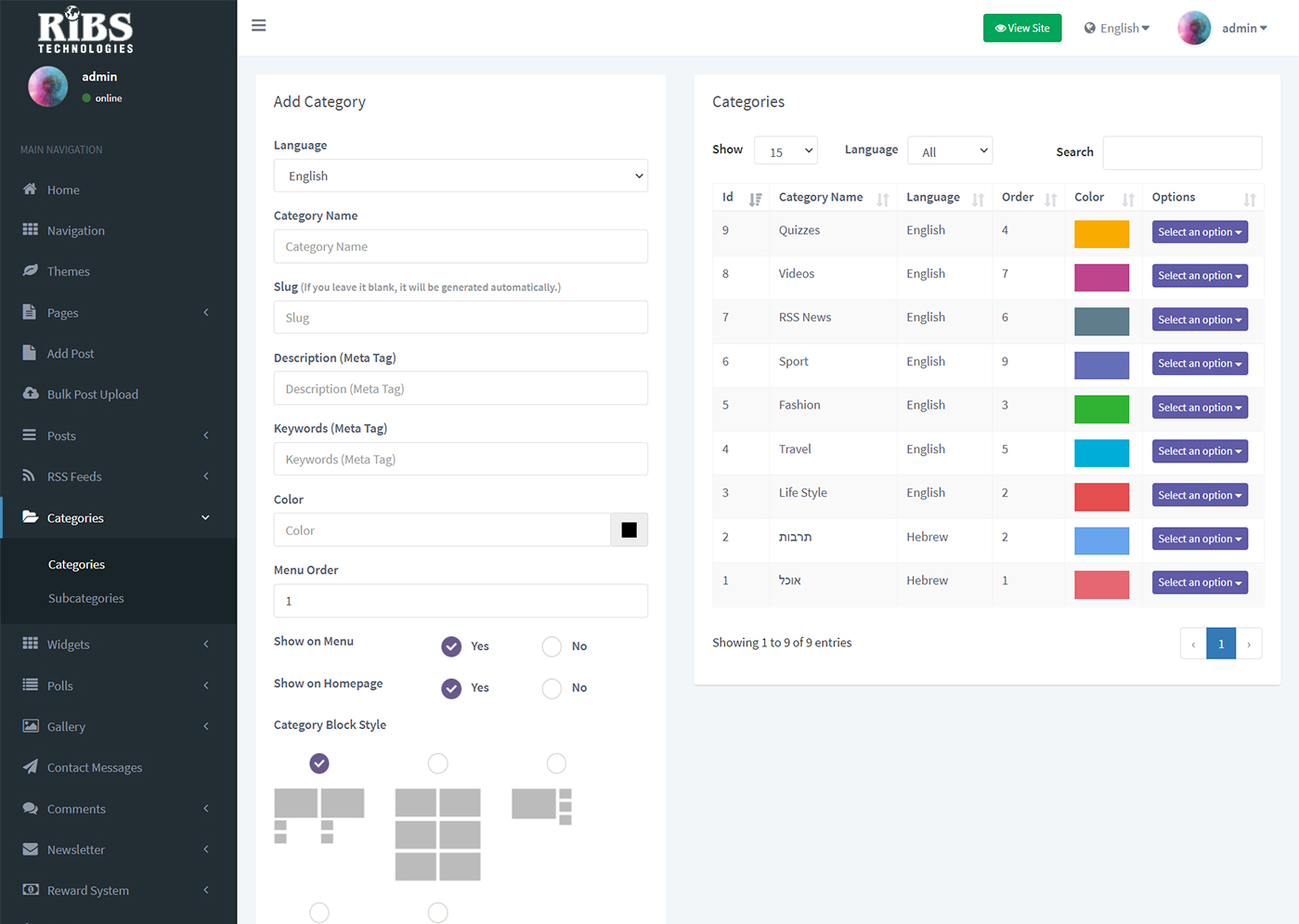This screenshot has width=1299, height=924.
Task: Click the Home icon in sidebar
Action: [x=30, y=189]
